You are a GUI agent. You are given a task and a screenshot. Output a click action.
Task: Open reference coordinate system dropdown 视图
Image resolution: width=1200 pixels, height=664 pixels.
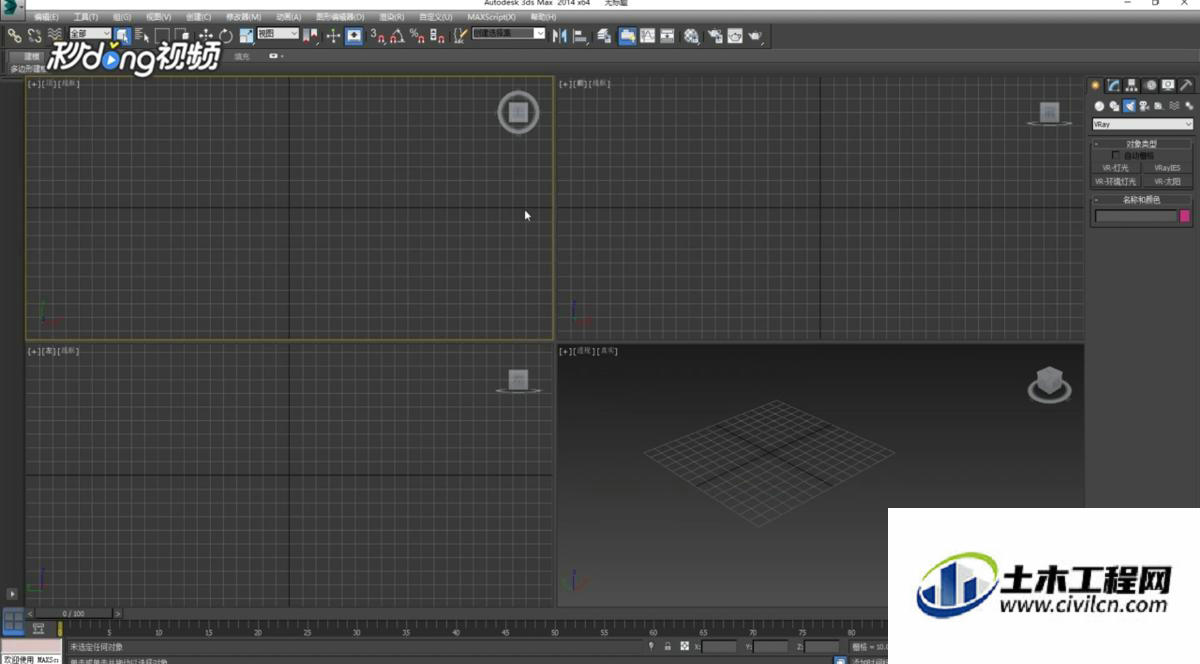click(x=277, y=34)
